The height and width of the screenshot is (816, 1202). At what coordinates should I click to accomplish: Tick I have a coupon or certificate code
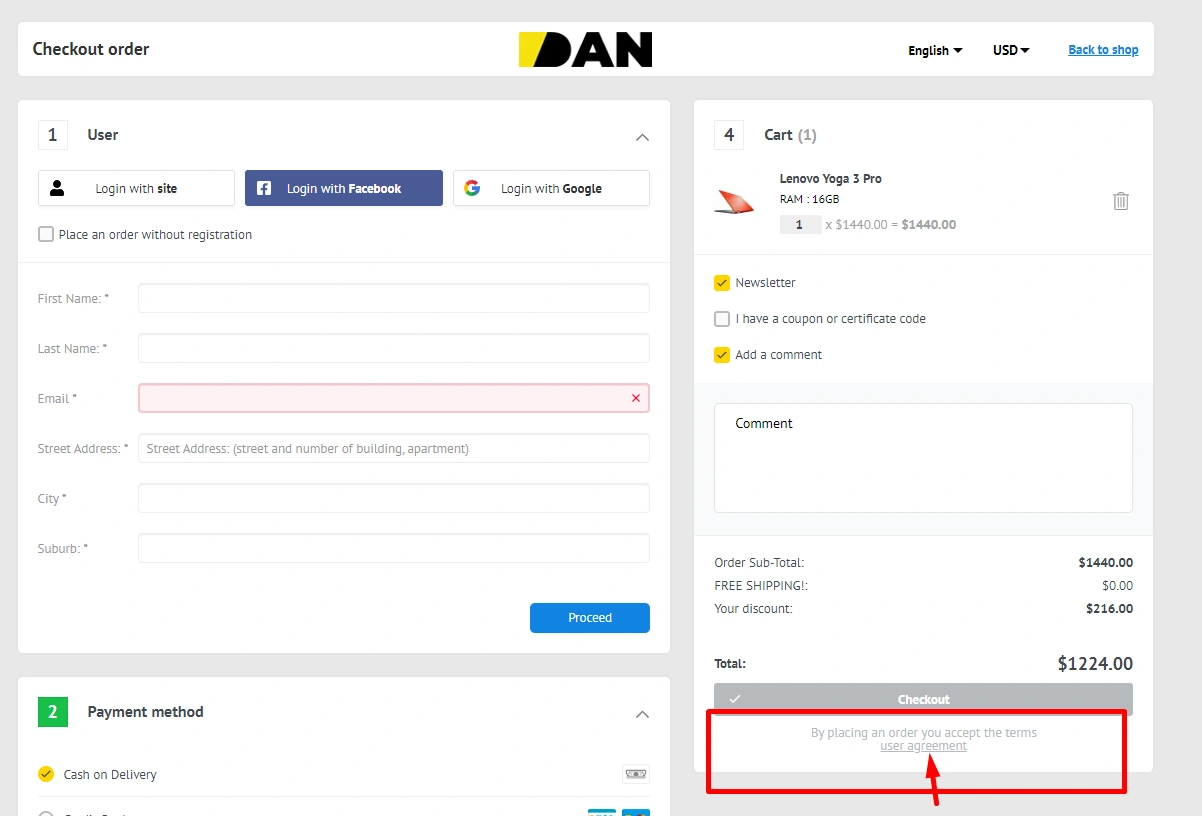click(x=722, y=319)
